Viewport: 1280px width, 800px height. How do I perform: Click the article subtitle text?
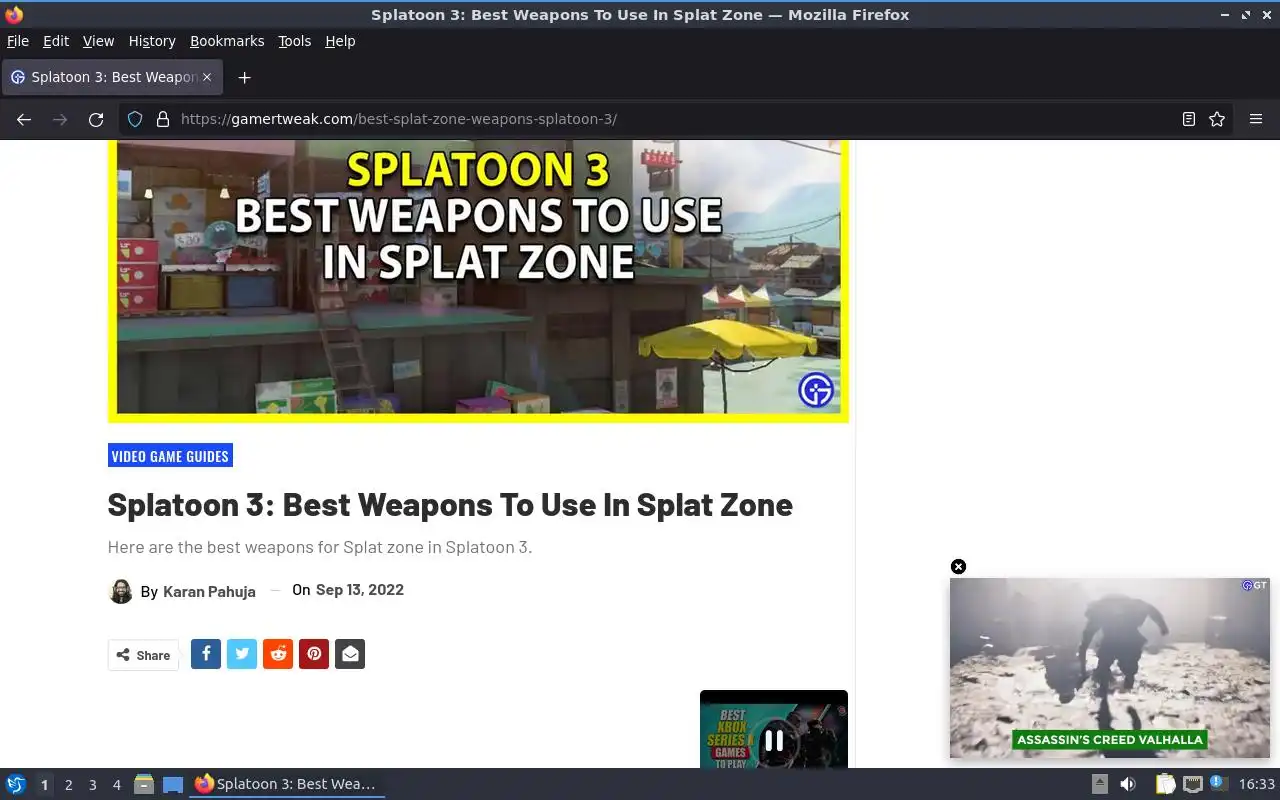[320, 547]
